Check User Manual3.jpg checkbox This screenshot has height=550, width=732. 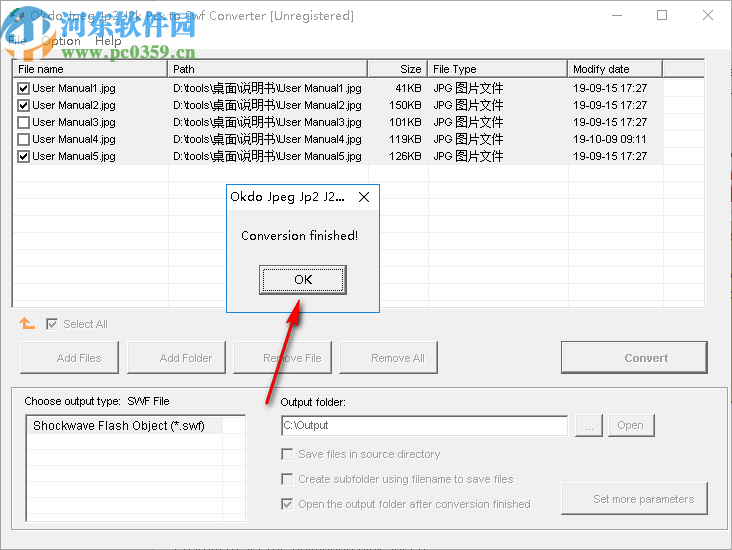click(x=23, y=122)
